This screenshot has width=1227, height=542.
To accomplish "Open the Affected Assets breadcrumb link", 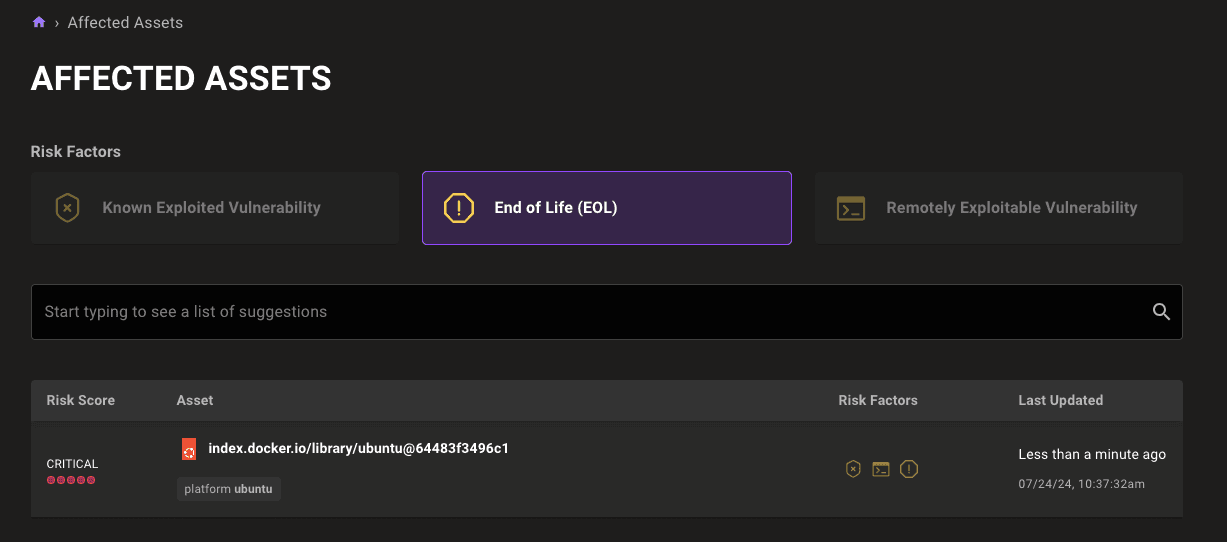I will click(125, 22).
